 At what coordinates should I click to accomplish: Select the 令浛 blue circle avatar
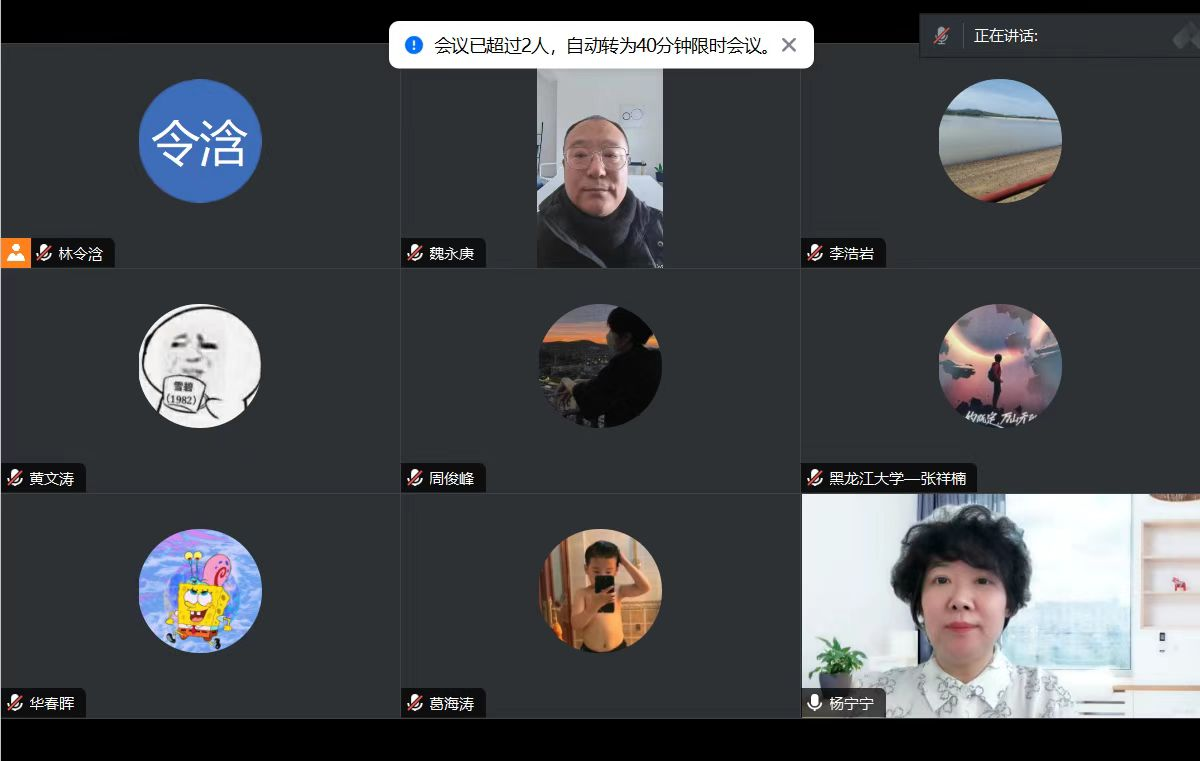[x=200, y=141]
